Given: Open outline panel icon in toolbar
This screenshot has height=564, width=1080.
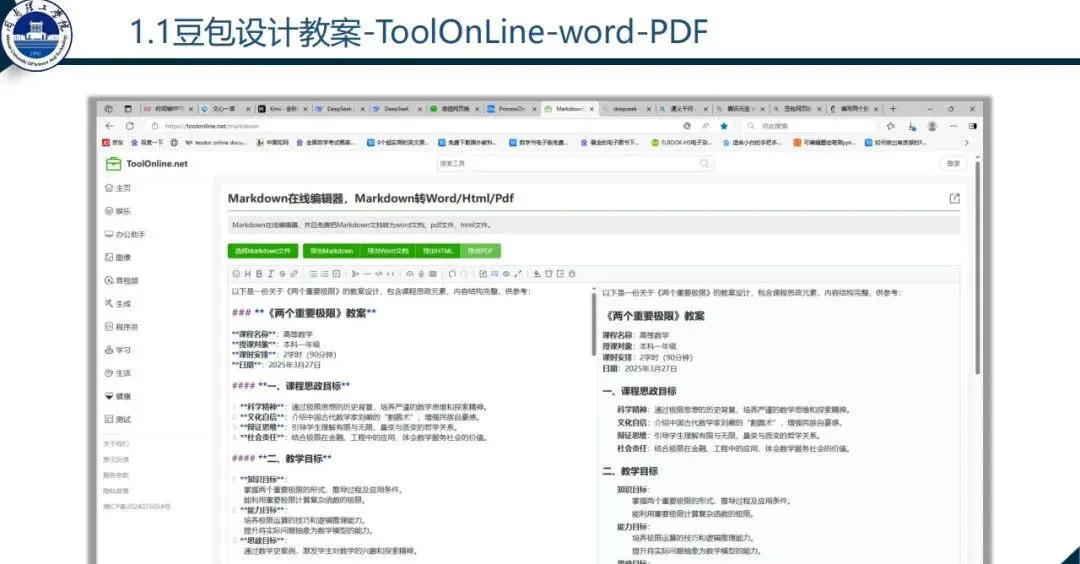Looking at the screenshot, I should pyautogui.click(x=560, y=273).
